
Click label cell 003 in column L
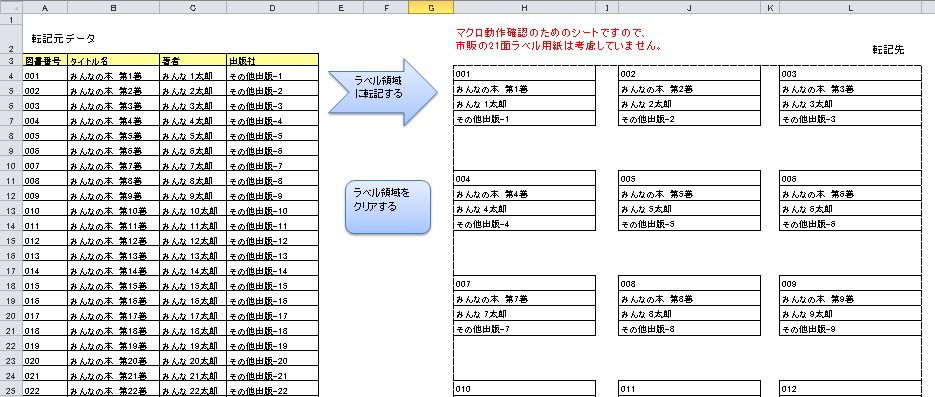tap(850, 74)
